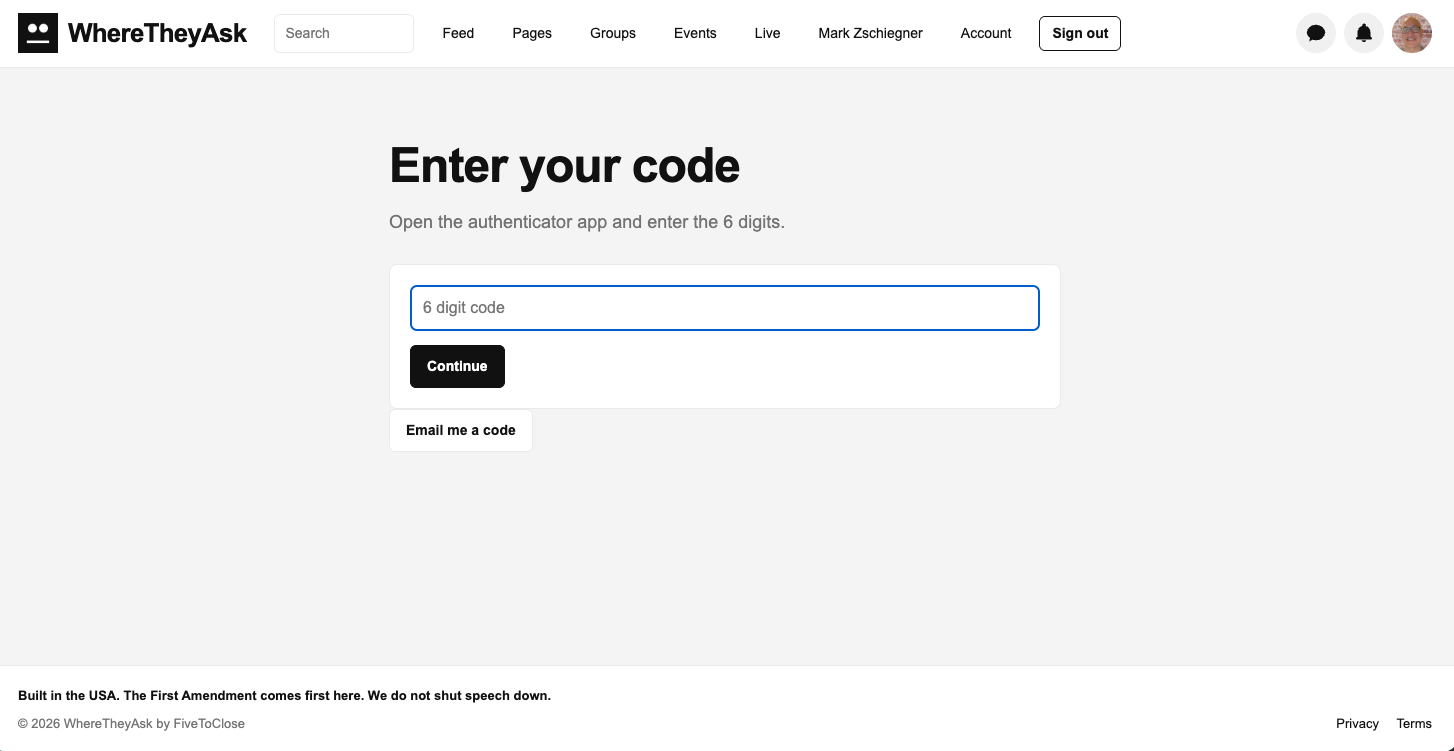The width and height of the screenshot is (1454, 751).
Task: Open the Account settings link
Action: pos(986,33)
